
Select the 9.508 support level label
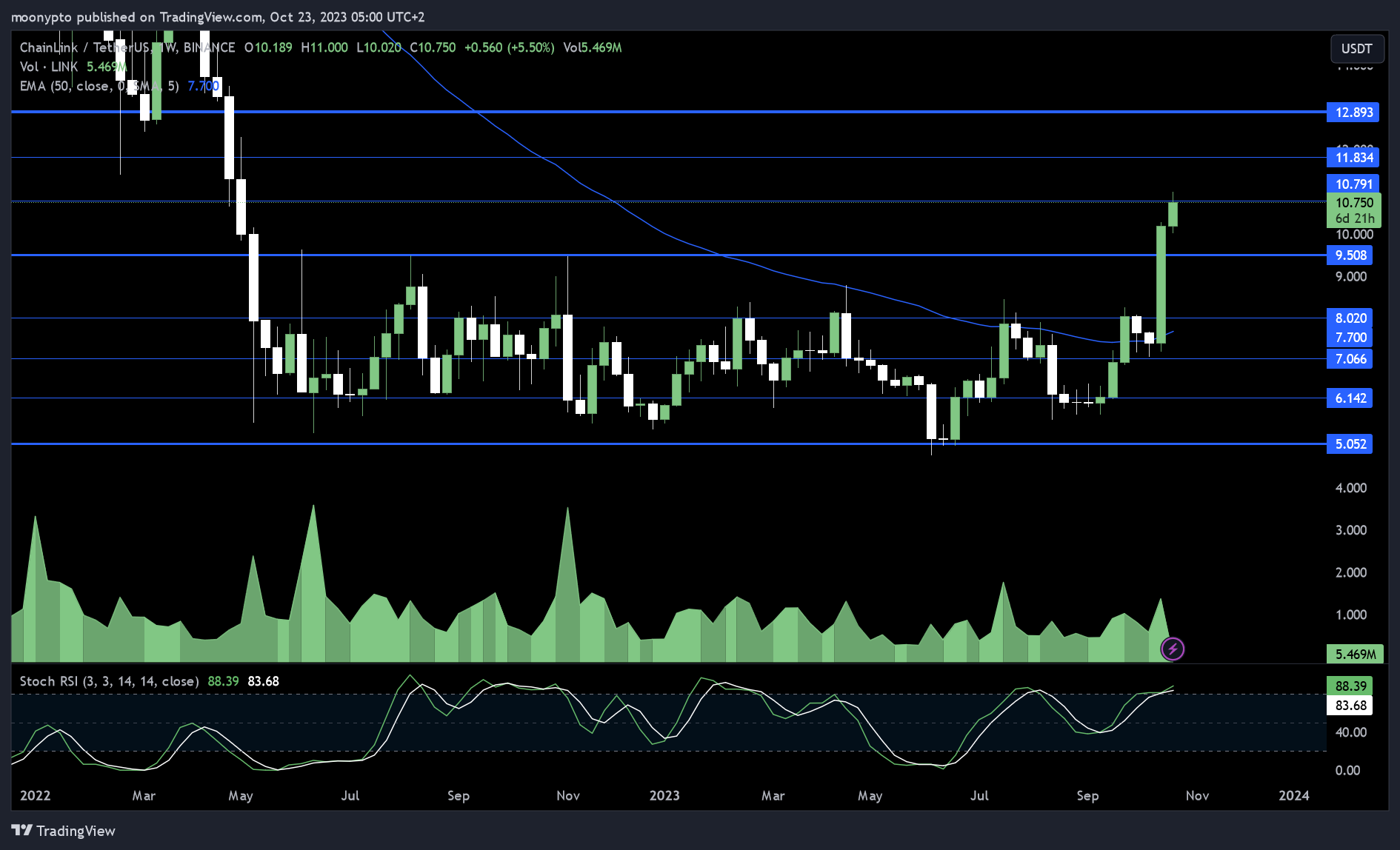click(x=1350, y=255)
